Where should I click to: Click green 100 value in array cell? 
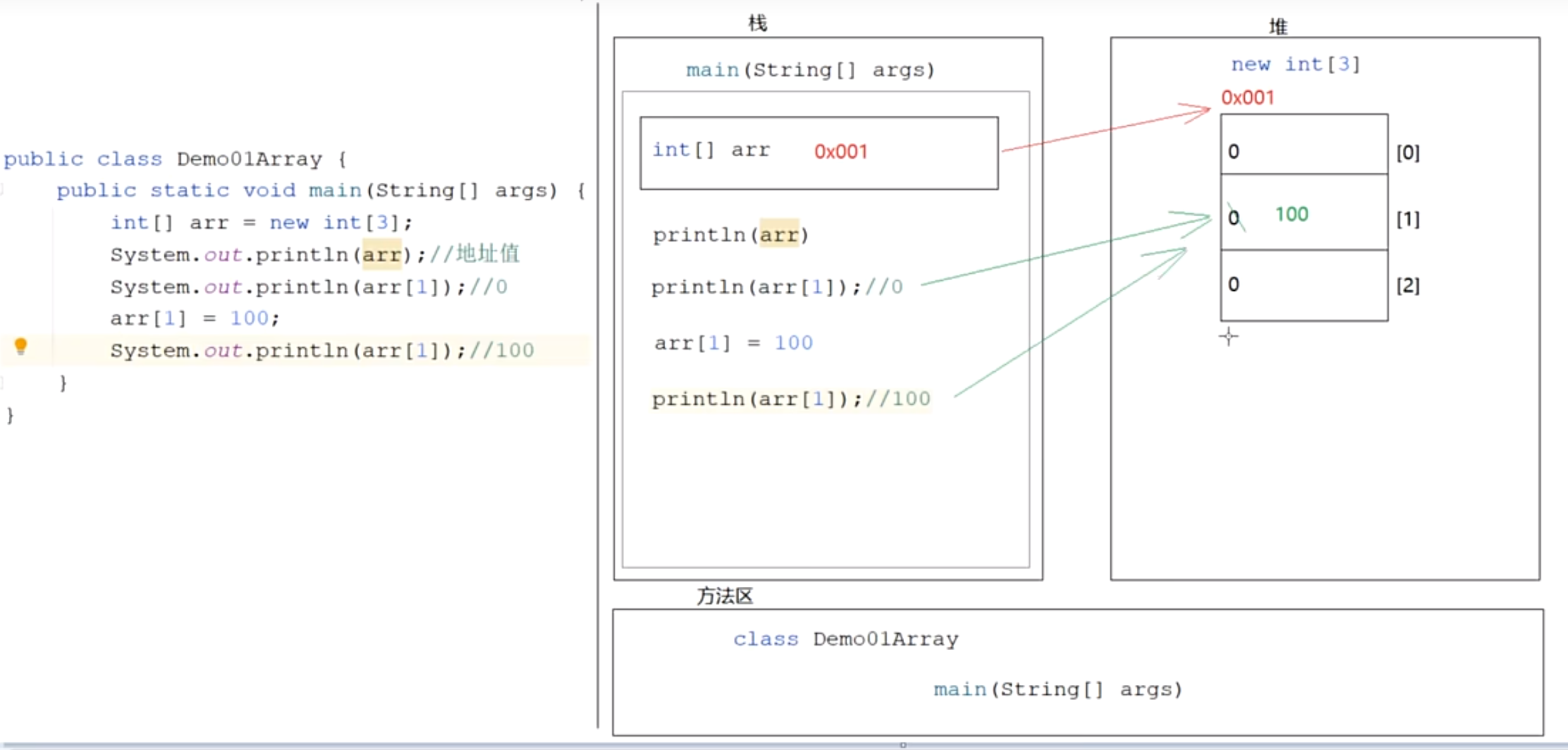pos(1291,214)
